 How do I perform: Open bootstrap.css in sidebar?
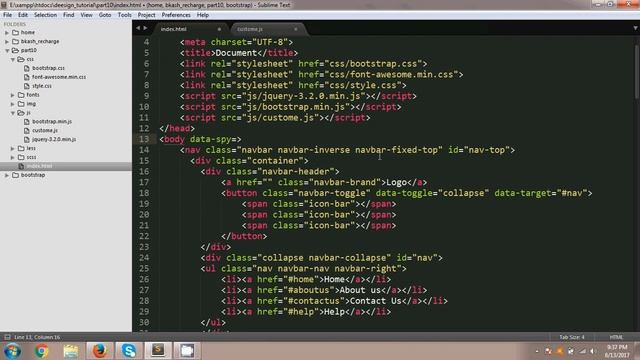[48, 68]
